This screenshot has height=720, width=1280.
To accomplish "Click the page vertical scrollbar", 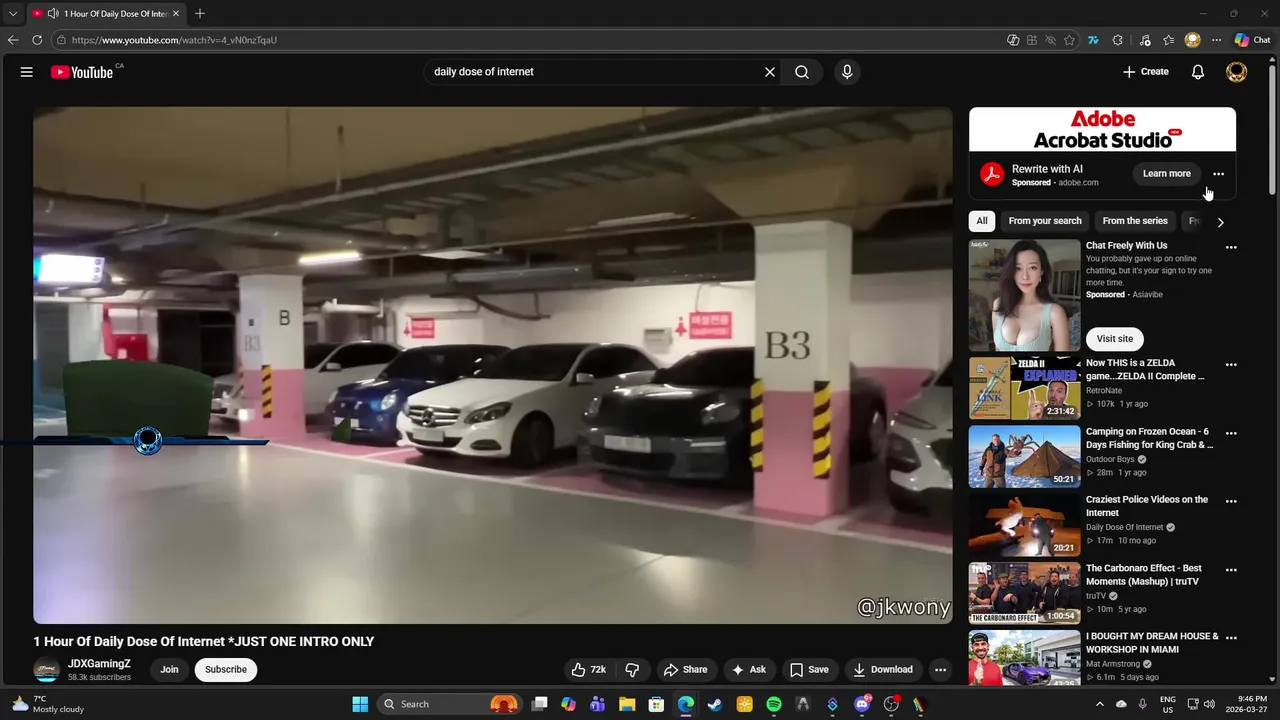I will tap(1272, 130).
